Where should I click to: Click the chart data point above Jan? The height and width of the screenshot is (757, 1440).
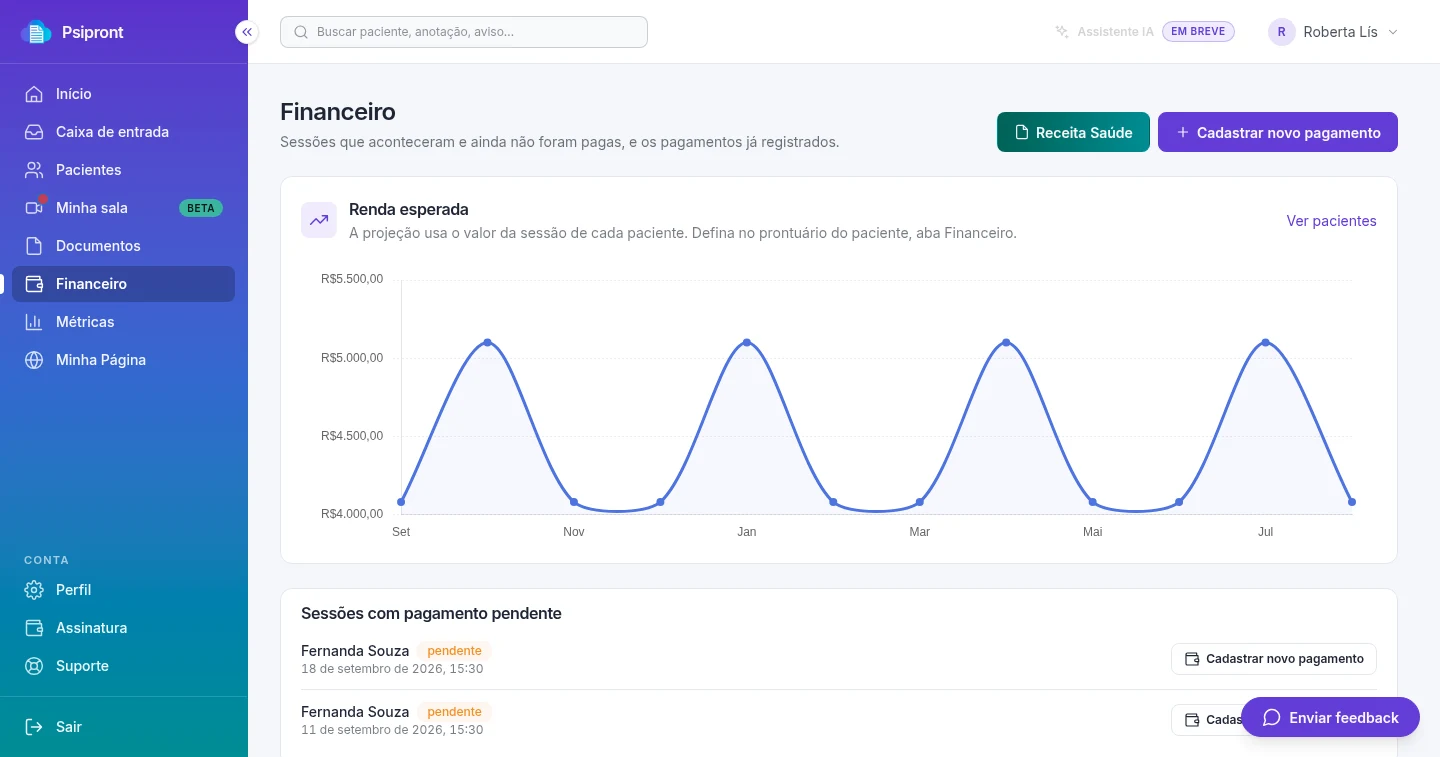(747, 343)
